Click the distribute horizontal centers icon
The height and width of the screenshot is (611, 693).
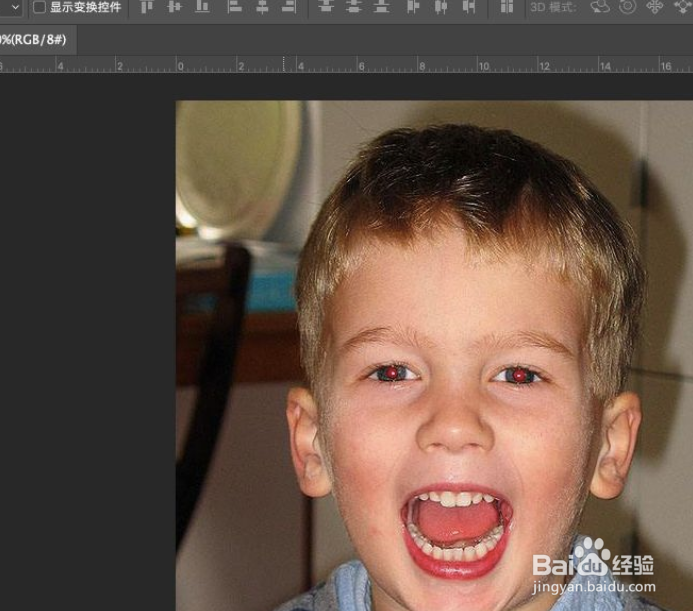pyautogui.click(x=441, y=6)
